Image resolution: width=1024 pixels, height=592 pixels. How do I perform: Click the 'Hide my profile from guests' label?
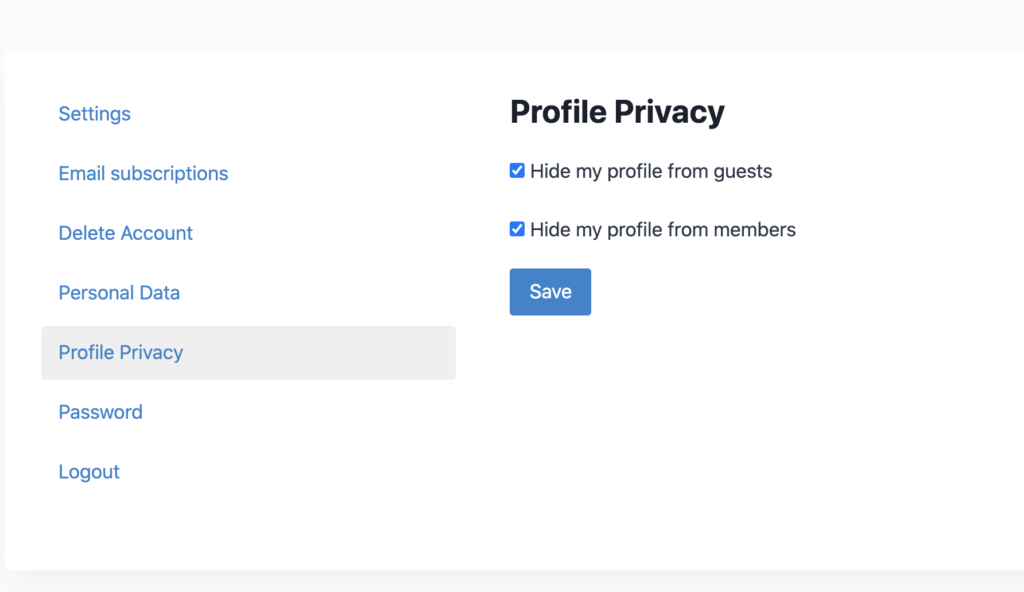coord(650,171)
